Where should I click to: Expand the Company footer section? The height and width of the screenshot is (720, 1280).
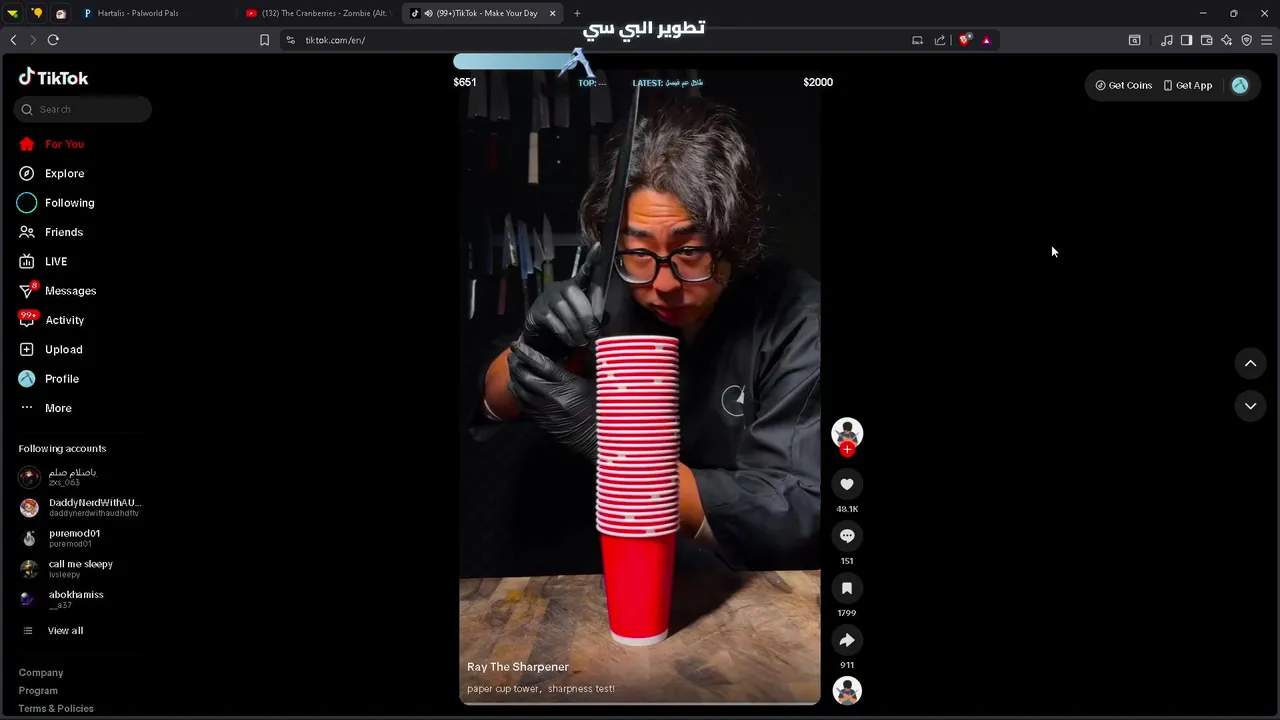(x=41, y=673)
